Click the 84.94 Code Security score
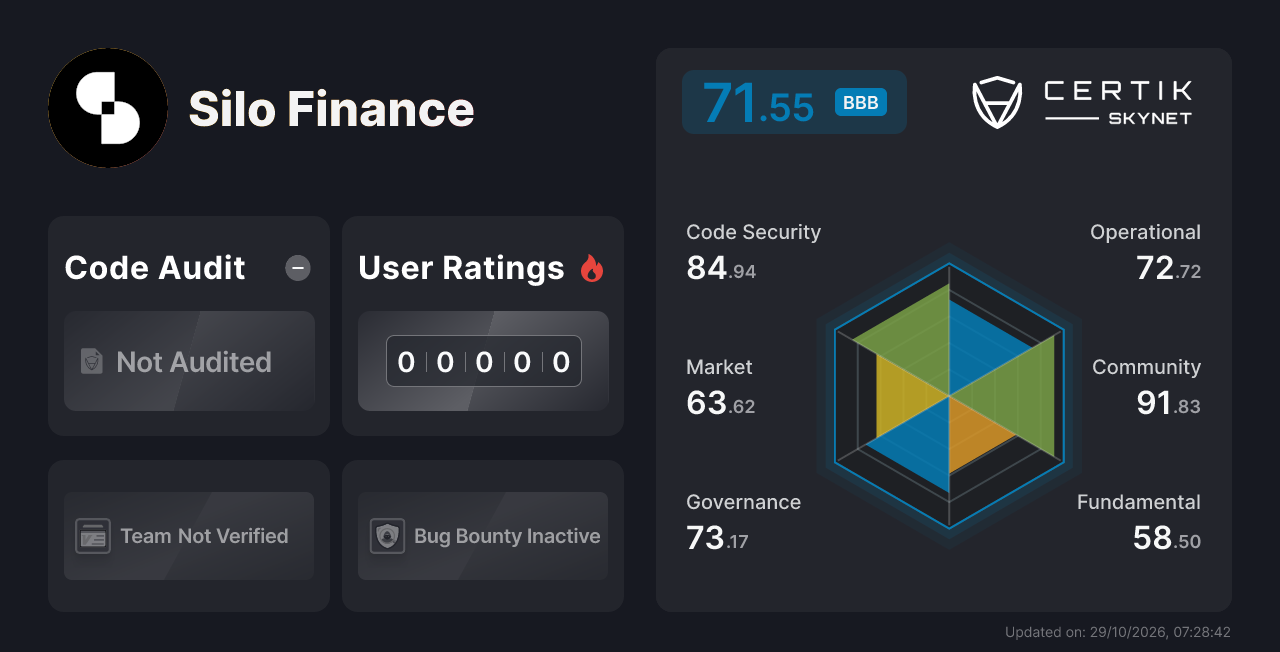This screenshot has width=1280, height=652. 721,268
